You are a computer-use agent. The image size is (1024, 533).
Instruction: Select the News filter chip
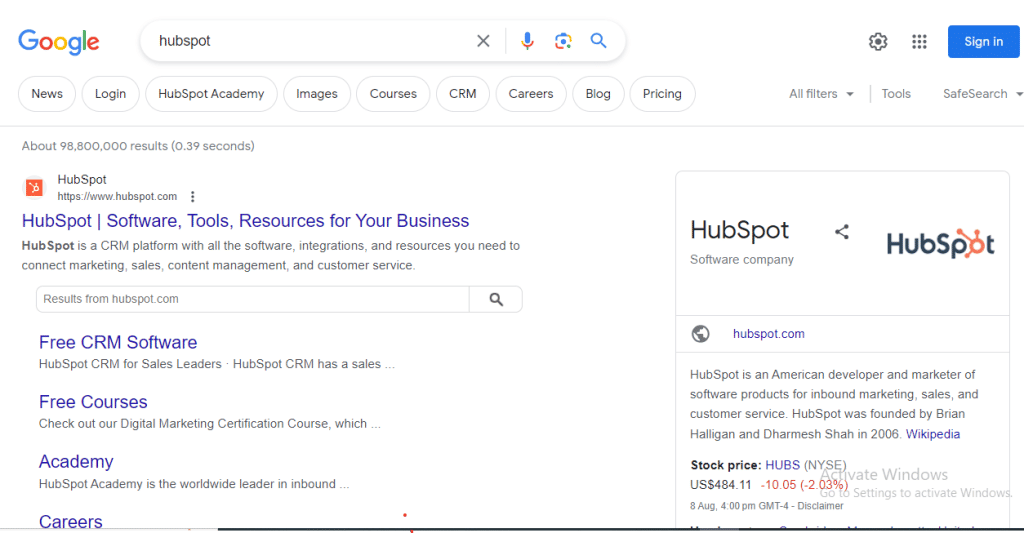[47, 94]
